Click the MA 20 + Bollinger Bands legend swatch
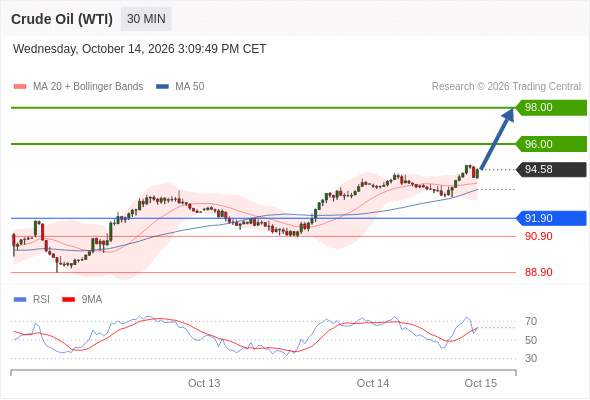 [20, 87]
